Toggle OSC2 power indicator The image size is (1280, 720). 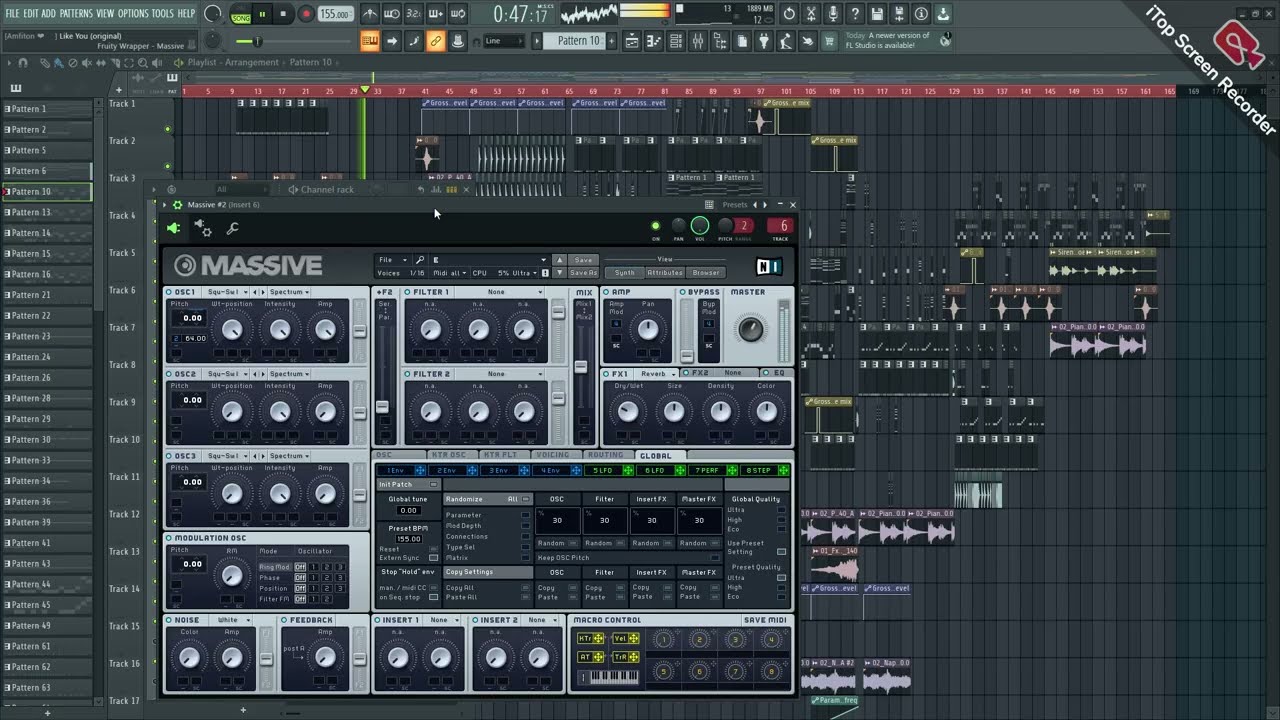point(170,374)
